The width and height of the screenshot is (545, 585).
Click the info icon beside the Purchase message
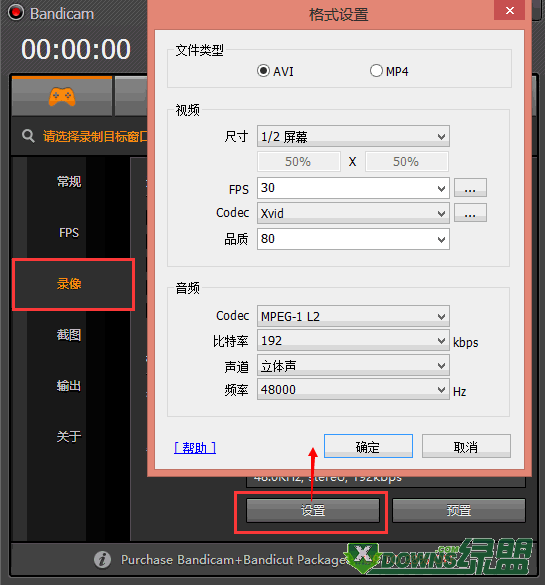click(102, 560)
